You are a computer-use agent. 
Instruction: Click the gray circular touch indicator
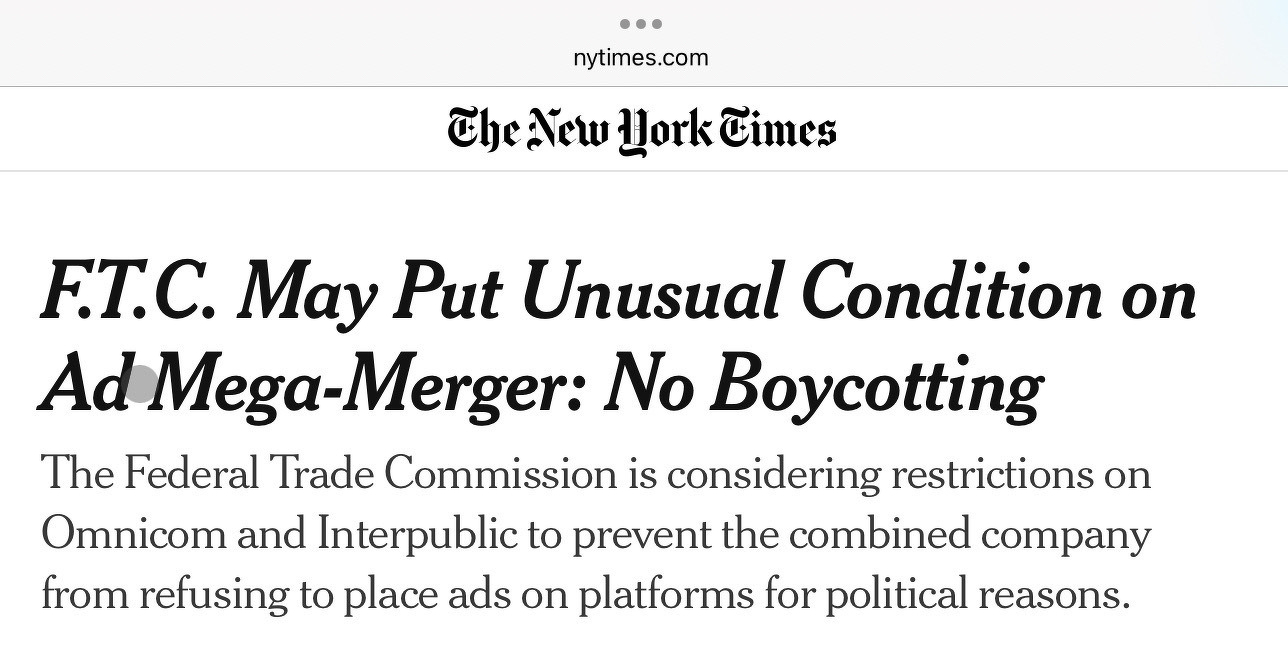pos(140,384)
